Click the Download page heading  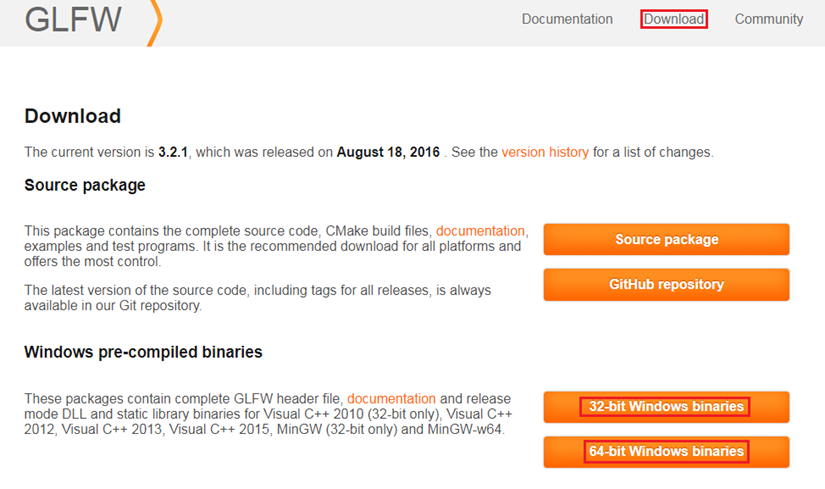(x=73, y=116)
